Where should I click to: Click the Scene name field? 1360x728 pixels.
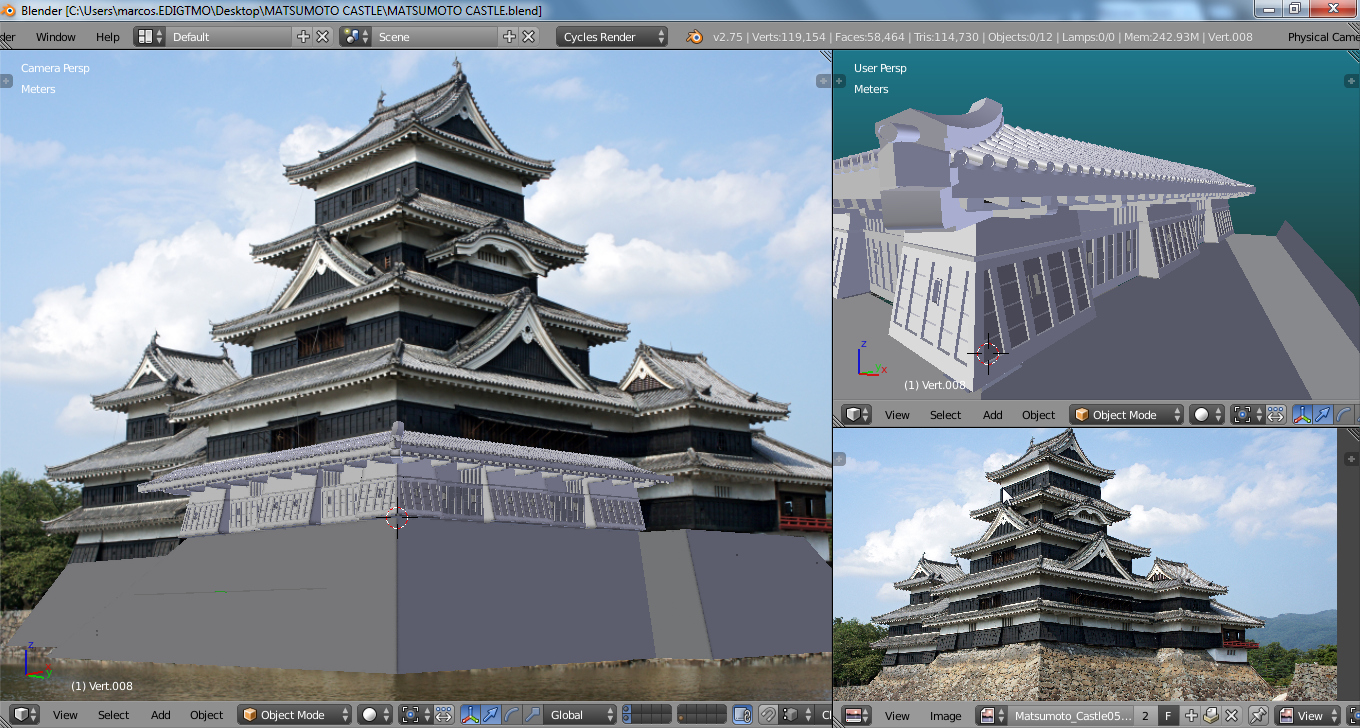435,37
